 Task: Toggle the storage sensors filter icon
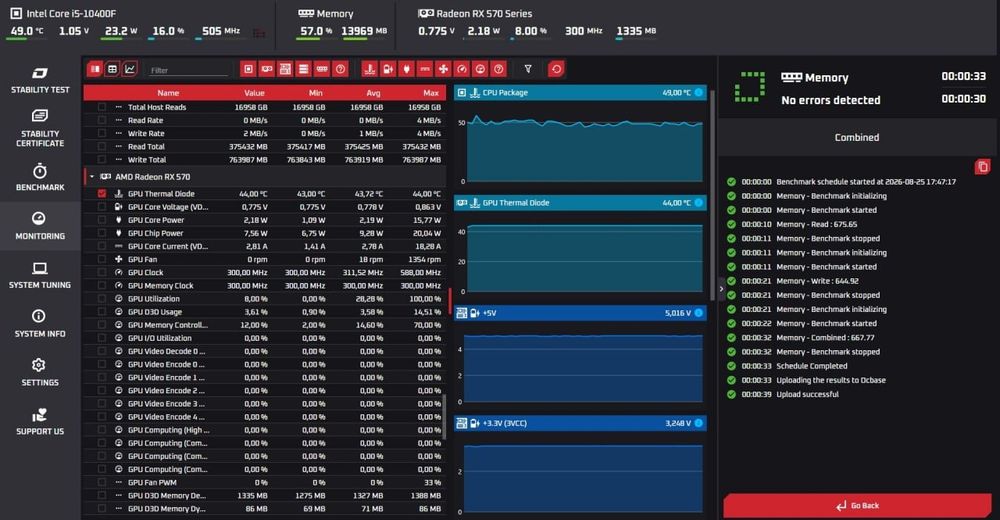(304, 69)
